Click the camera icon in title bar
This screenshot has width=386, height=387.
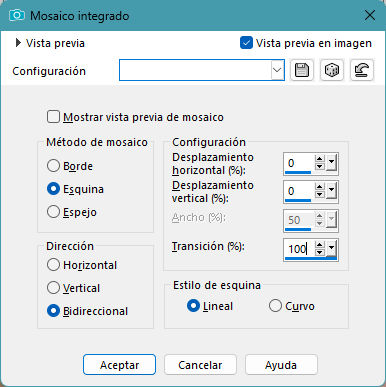17,15
